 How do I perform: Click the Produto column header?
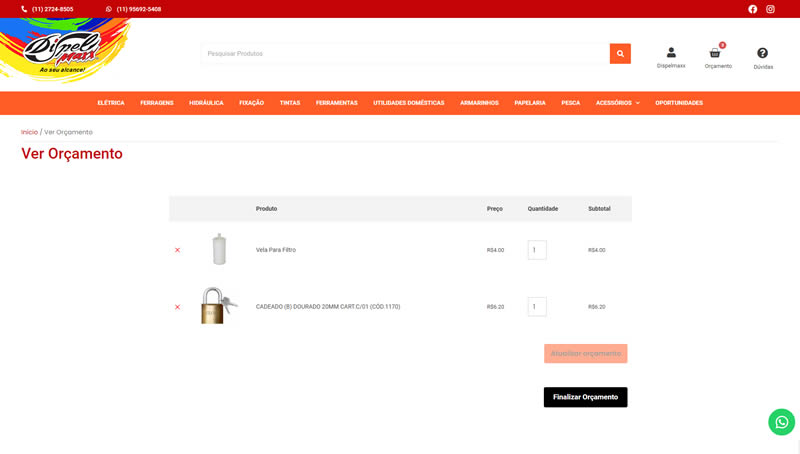(266, 209)
